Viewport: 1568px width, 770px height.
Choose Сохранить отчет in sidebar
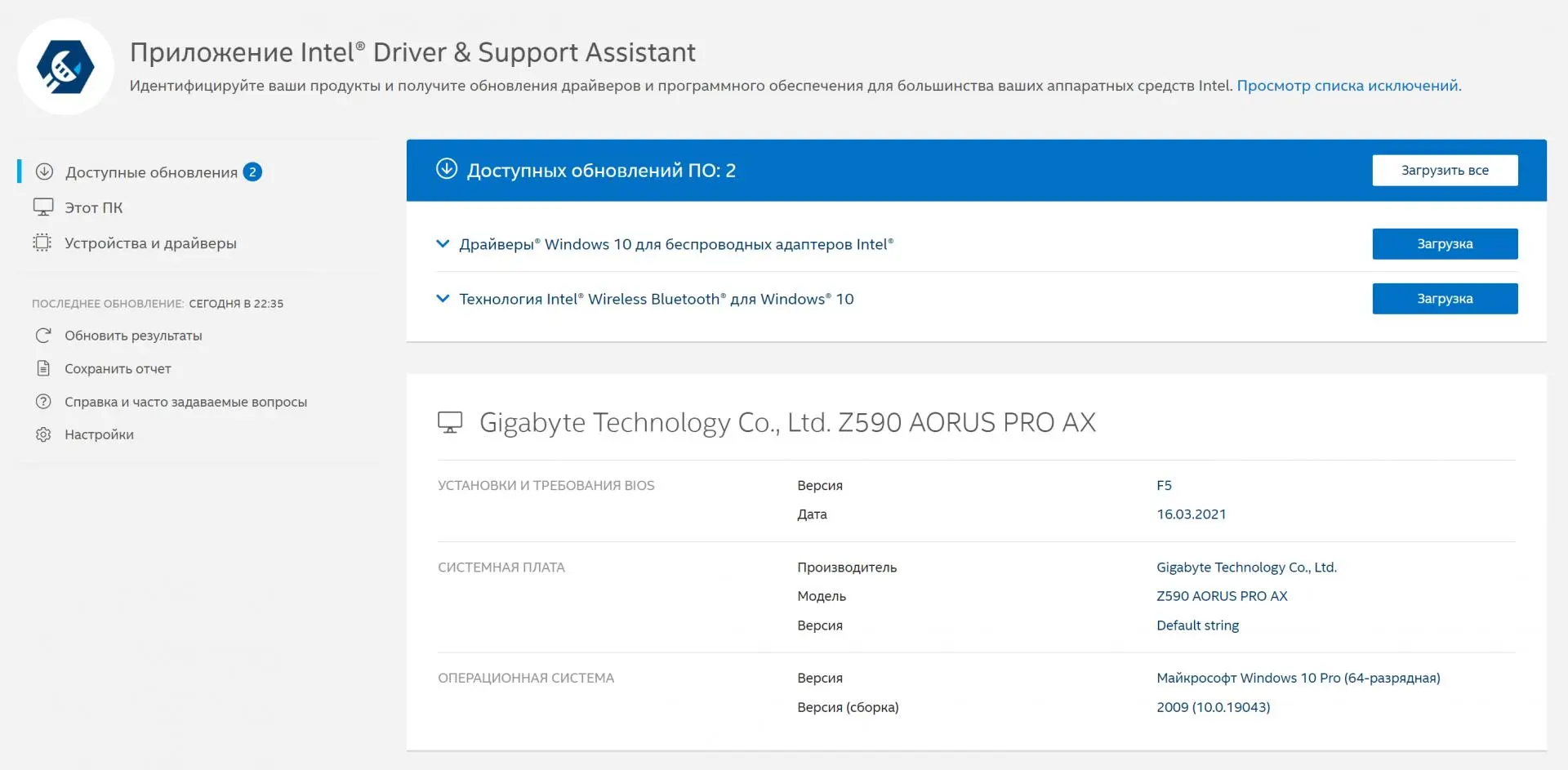118,369
